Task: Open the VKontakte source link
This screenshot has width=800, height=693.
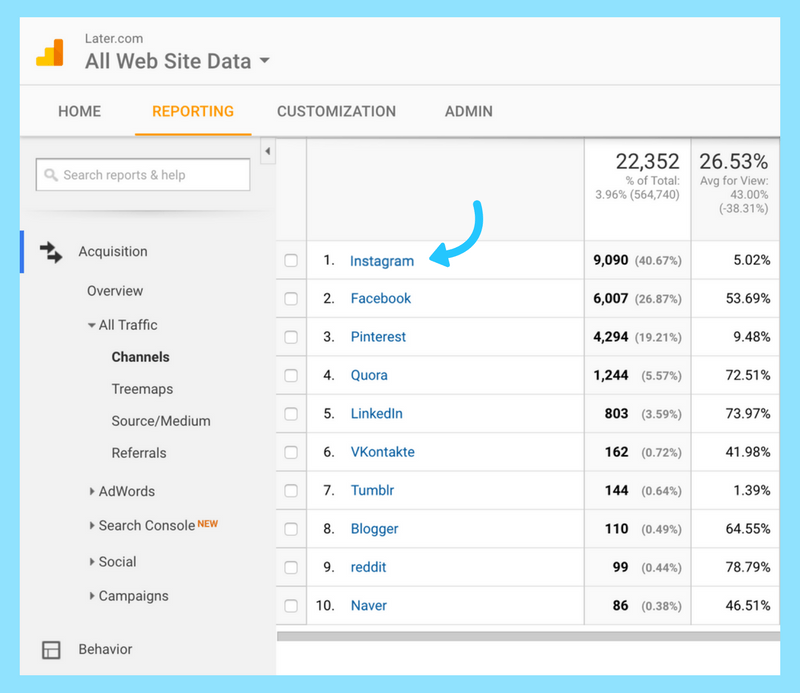Action: tap(383, 452)
